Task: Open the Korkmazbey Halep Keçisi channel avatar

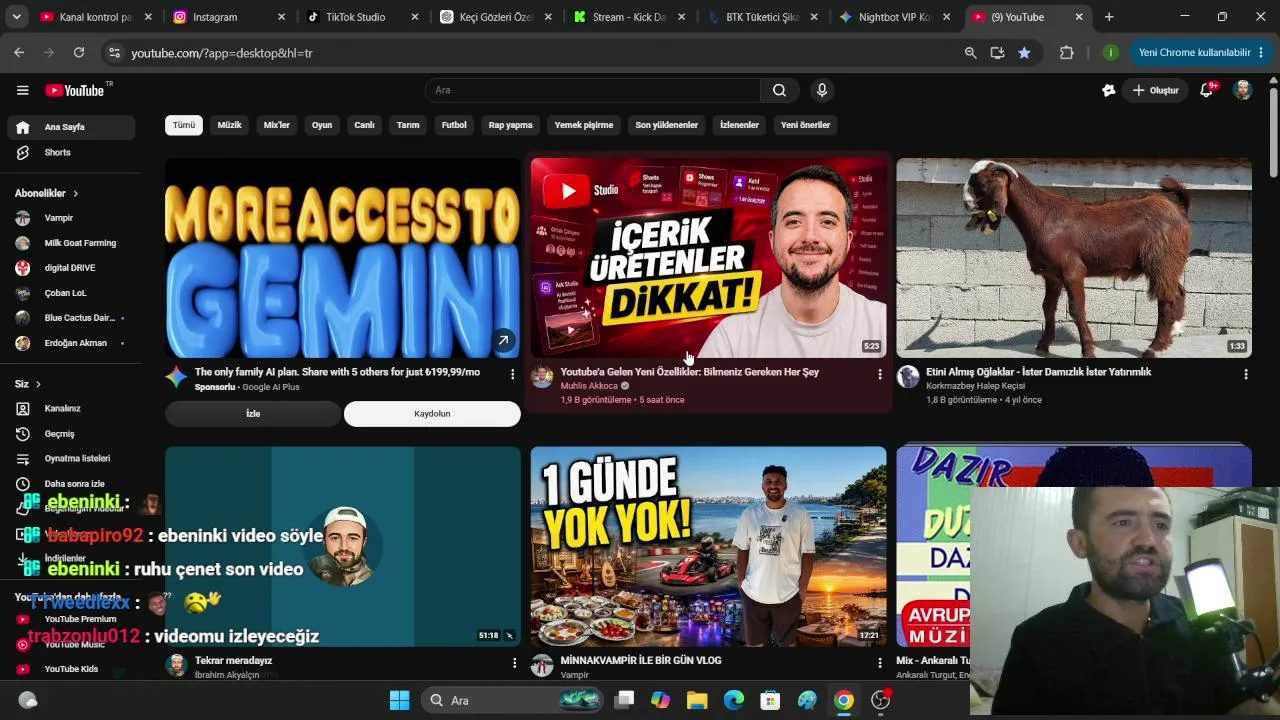Action: pyautogui.click(x=908, y=377)
